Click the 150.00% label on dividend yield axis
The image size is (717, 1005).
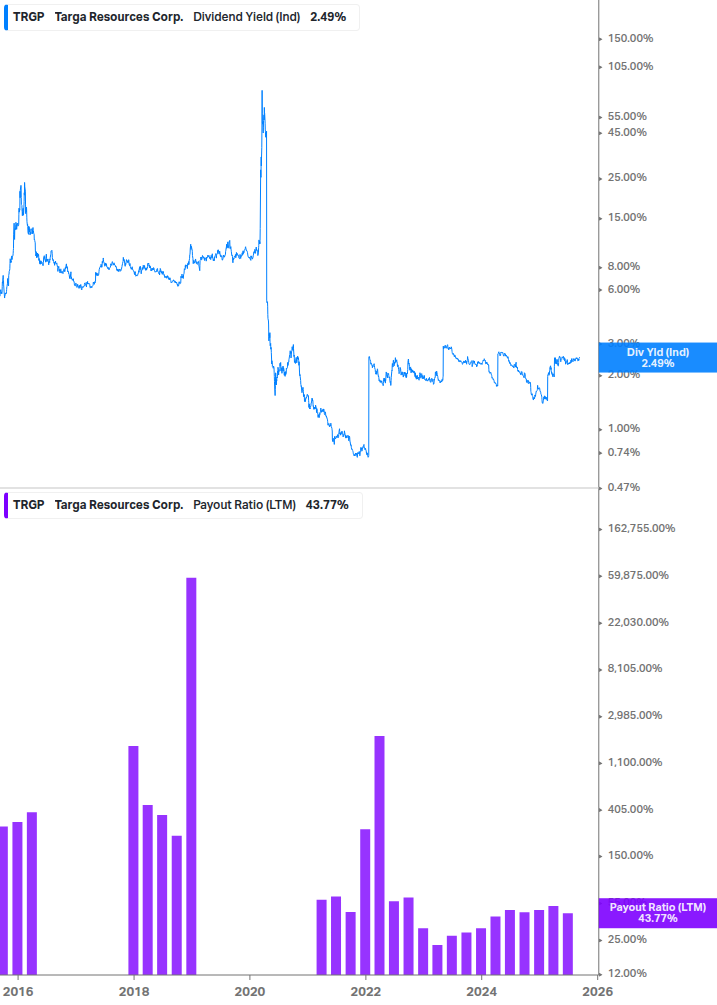630,38
